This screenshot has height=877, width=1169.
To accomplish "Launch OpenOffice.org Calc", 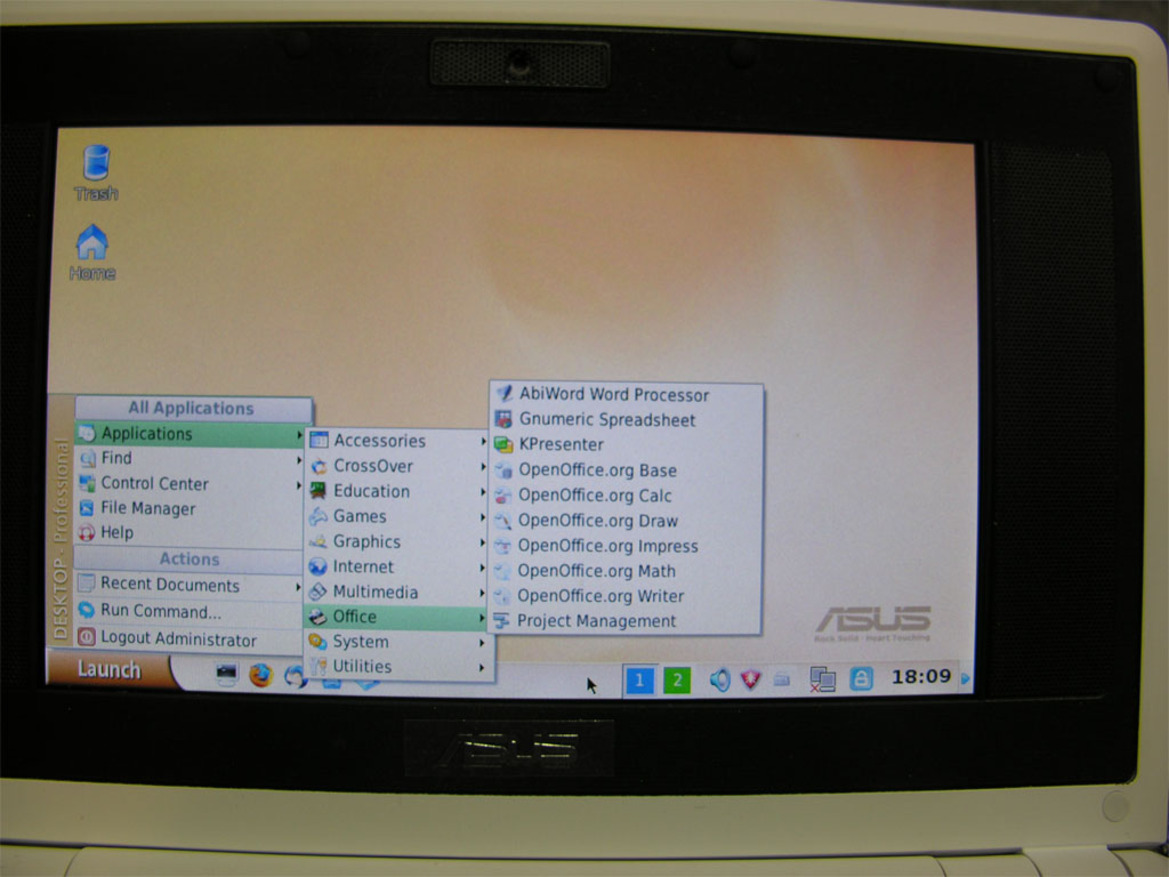I will click(x=628, y=495).
